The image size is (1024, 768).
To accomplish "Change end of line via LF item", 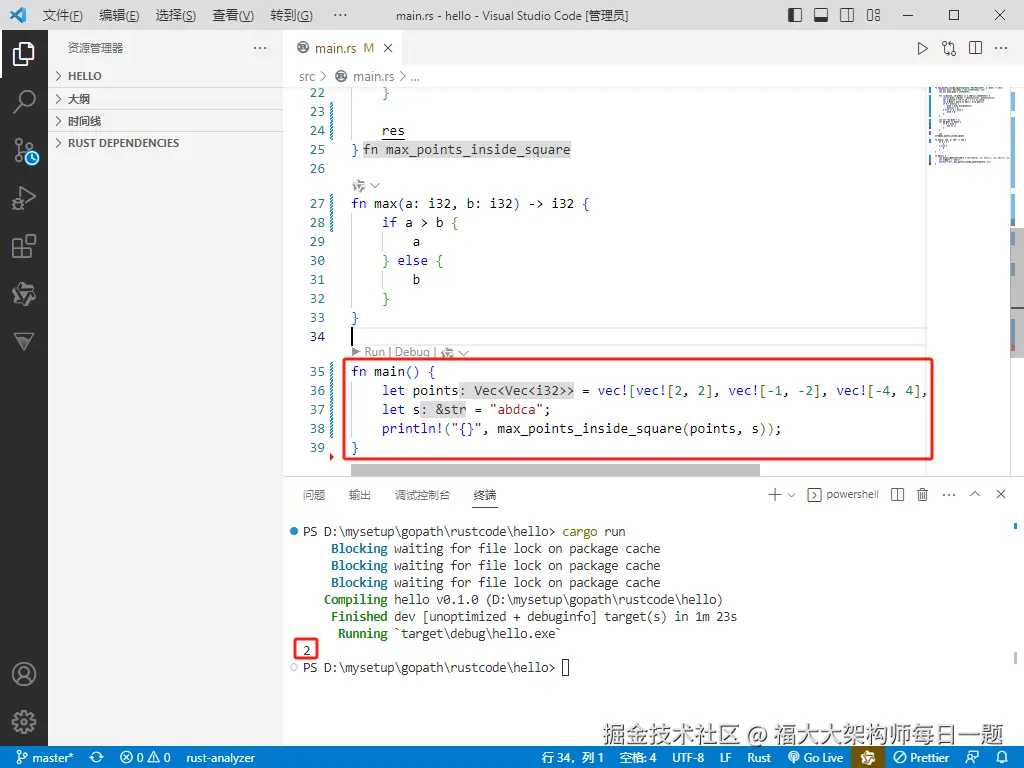I will pos(726,758).
